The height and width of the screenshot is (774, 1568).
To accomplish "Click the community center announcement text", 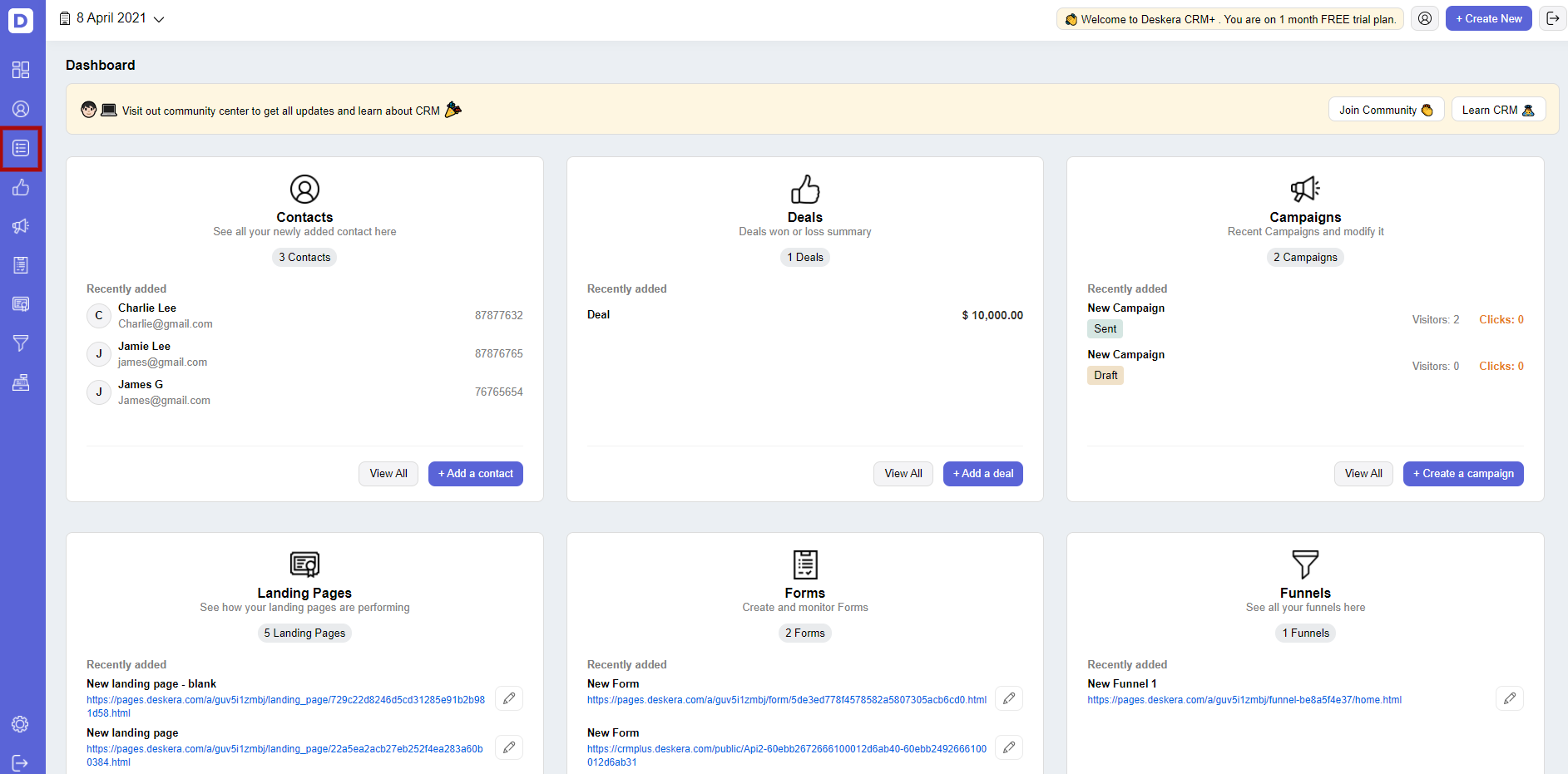I will (281, 111).
